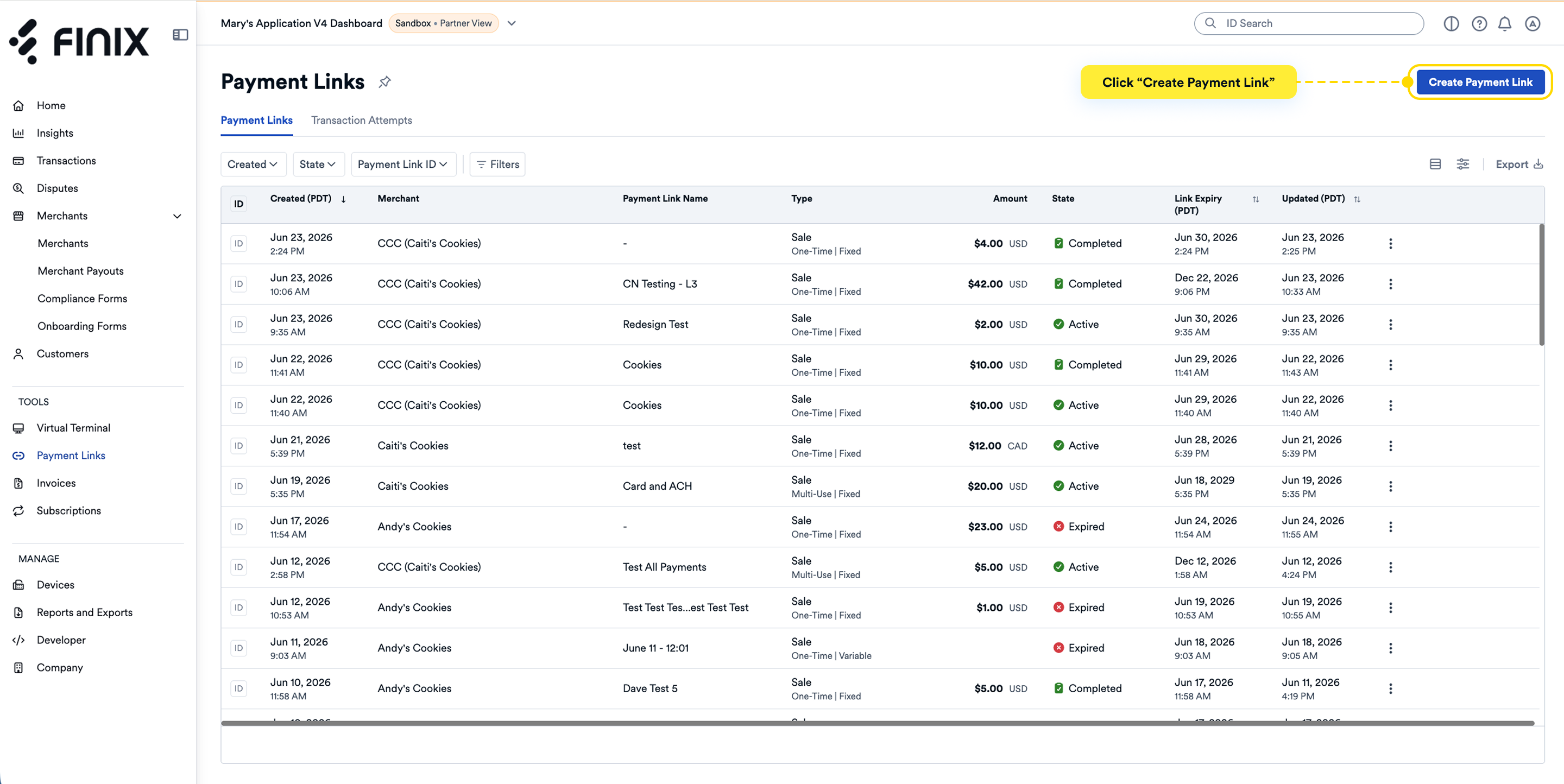Click the vertical table scrollbar
1564x784 pixels.
pyautogui.click(x=1542, y=285)
